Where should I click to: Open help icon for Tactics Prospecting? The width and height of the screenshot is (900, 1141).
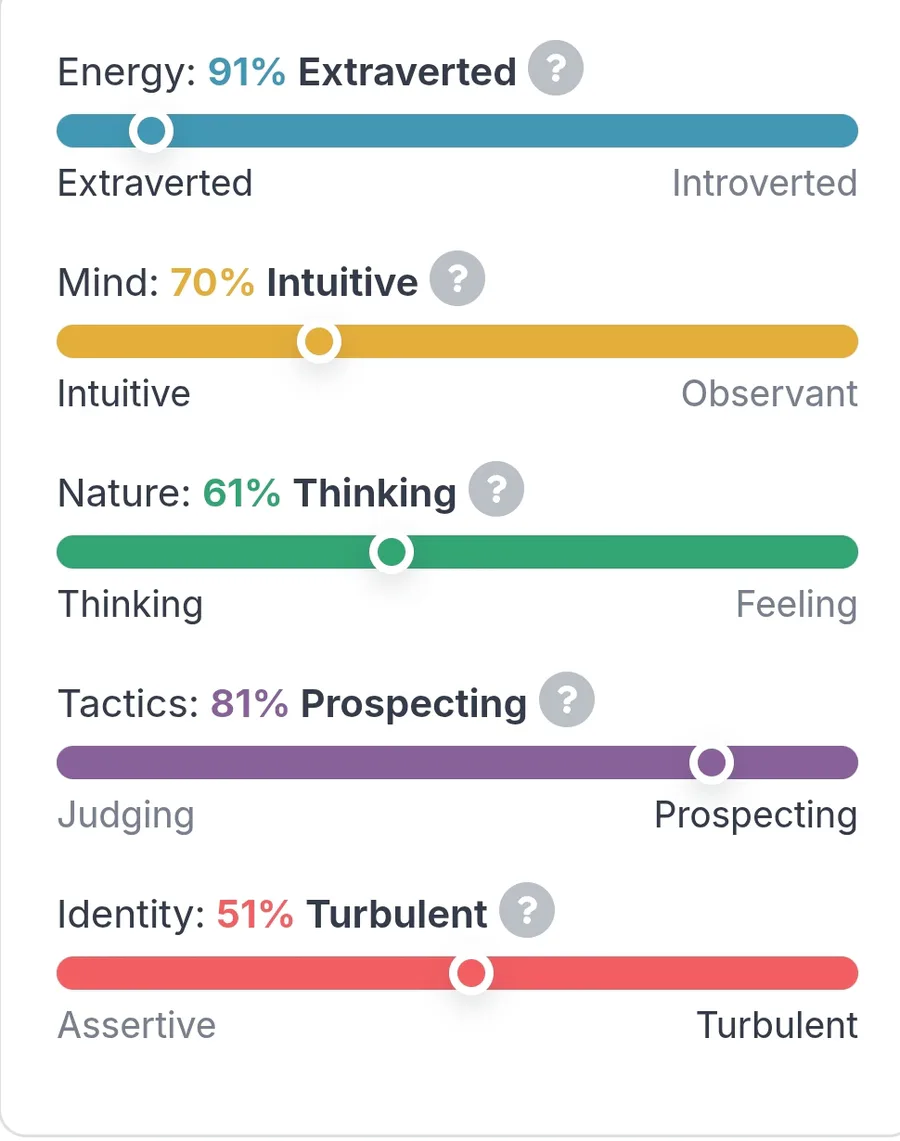point(567,699)
